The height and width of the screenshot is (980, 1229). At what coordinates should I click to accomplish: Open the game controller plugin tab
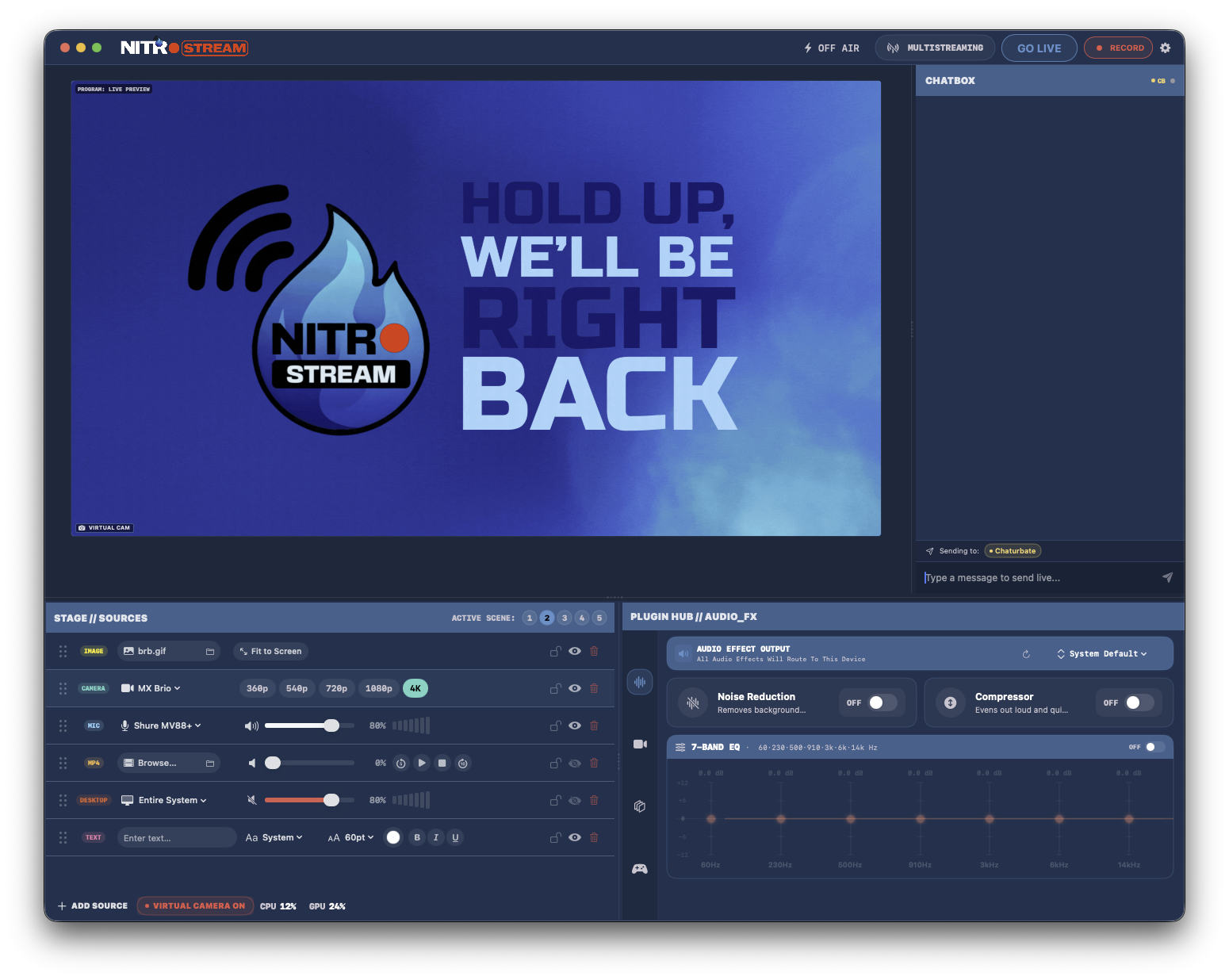coord(640,869)
